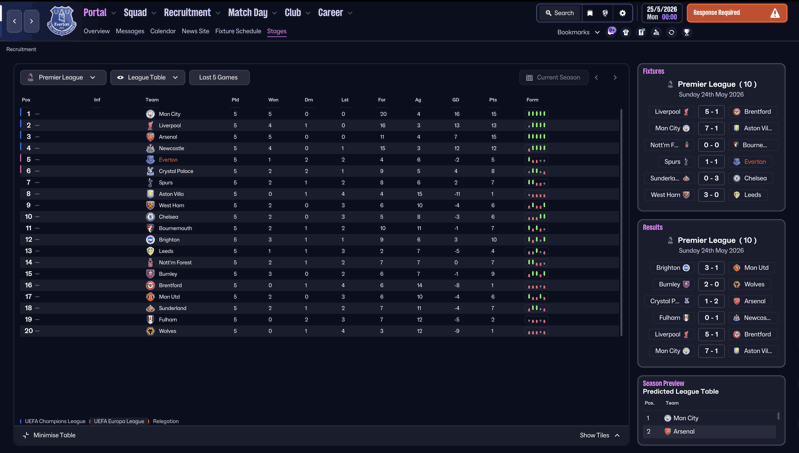Select the Stages tab
The width and height of the screenshot is (799, 453).
[x=277, y=31]
